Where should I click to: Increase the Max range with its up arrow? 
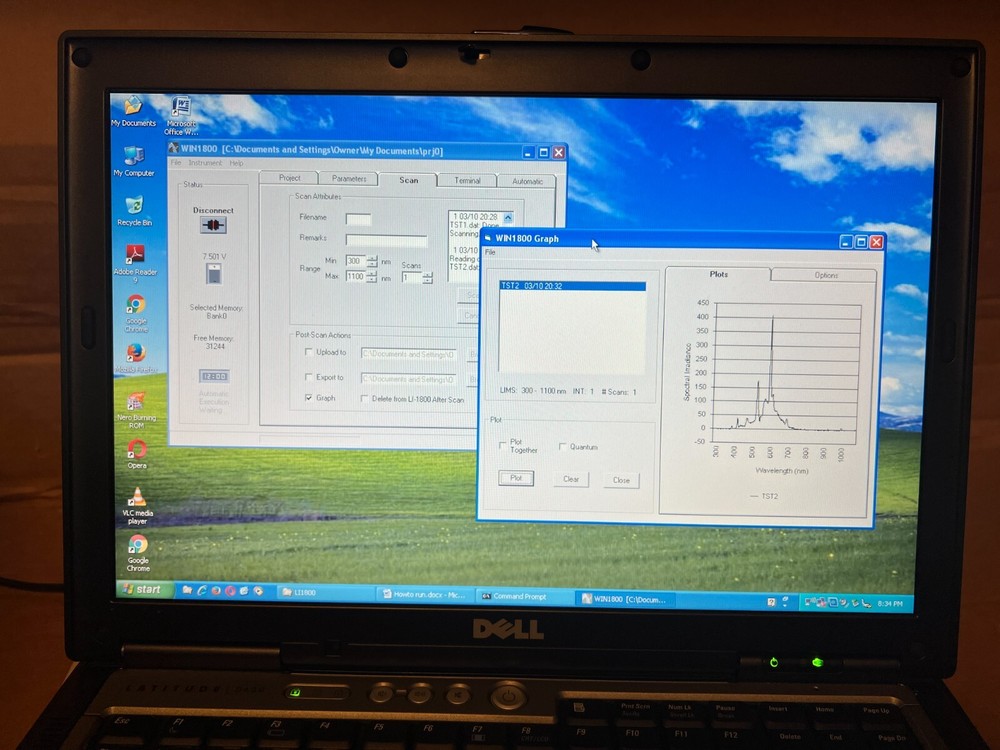click(x=372, y=271)
